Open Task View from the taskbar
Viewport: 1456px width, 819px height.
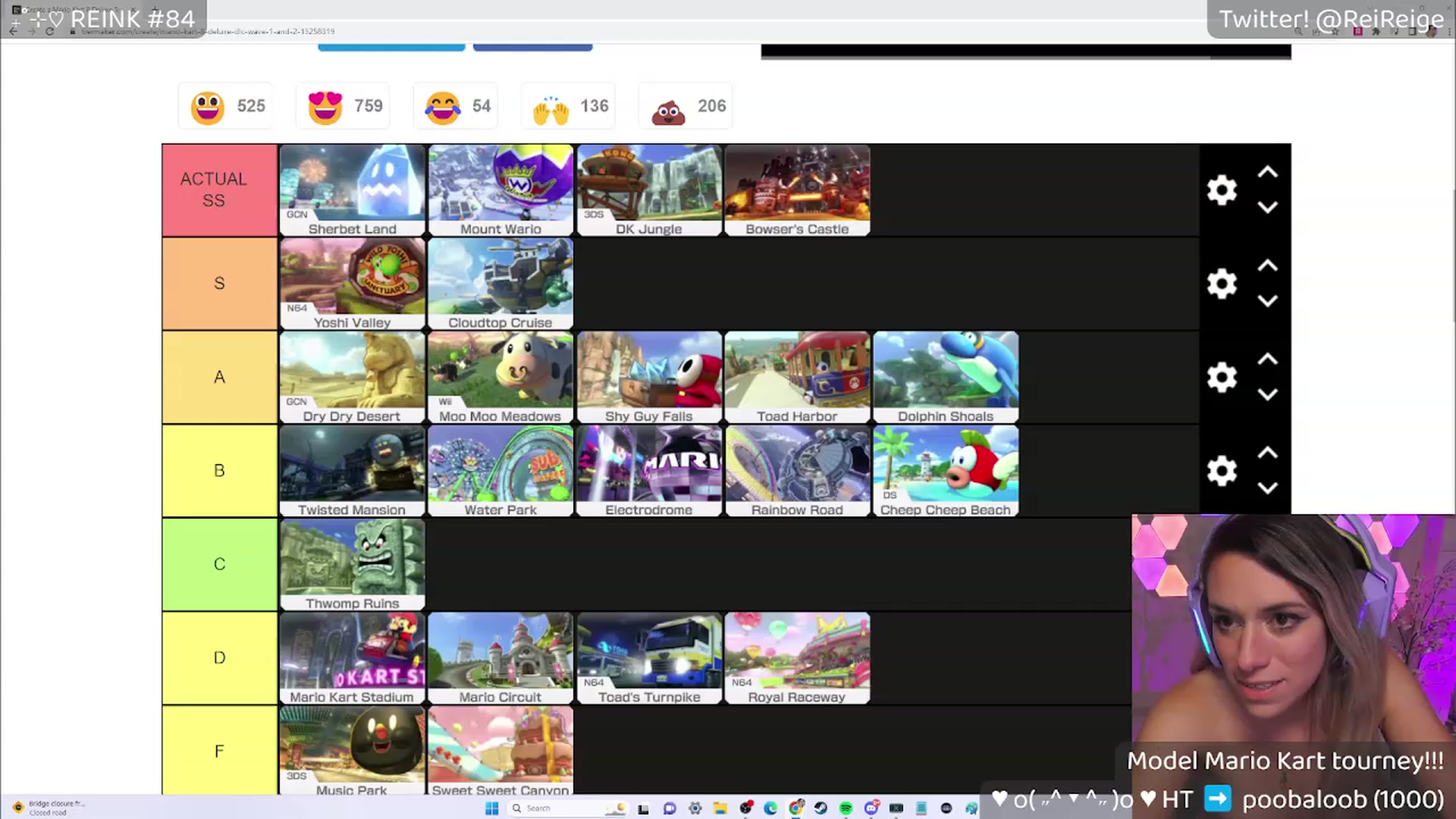click(643, 808)
